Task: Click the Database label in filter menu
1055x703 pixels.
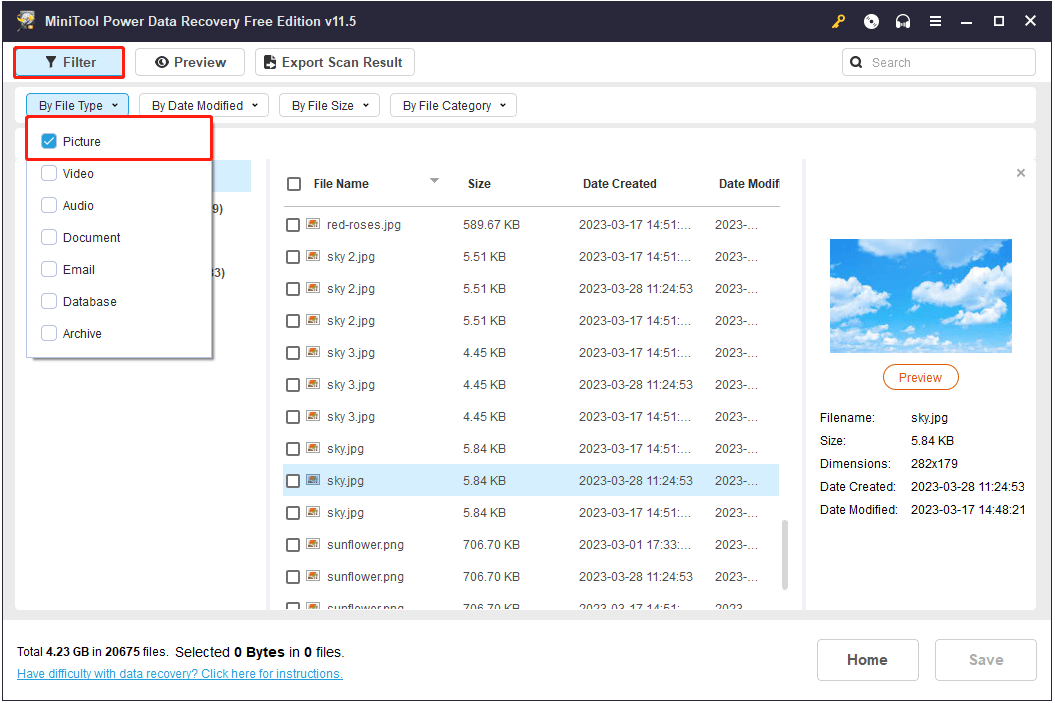Action: [x=89, y=301]
